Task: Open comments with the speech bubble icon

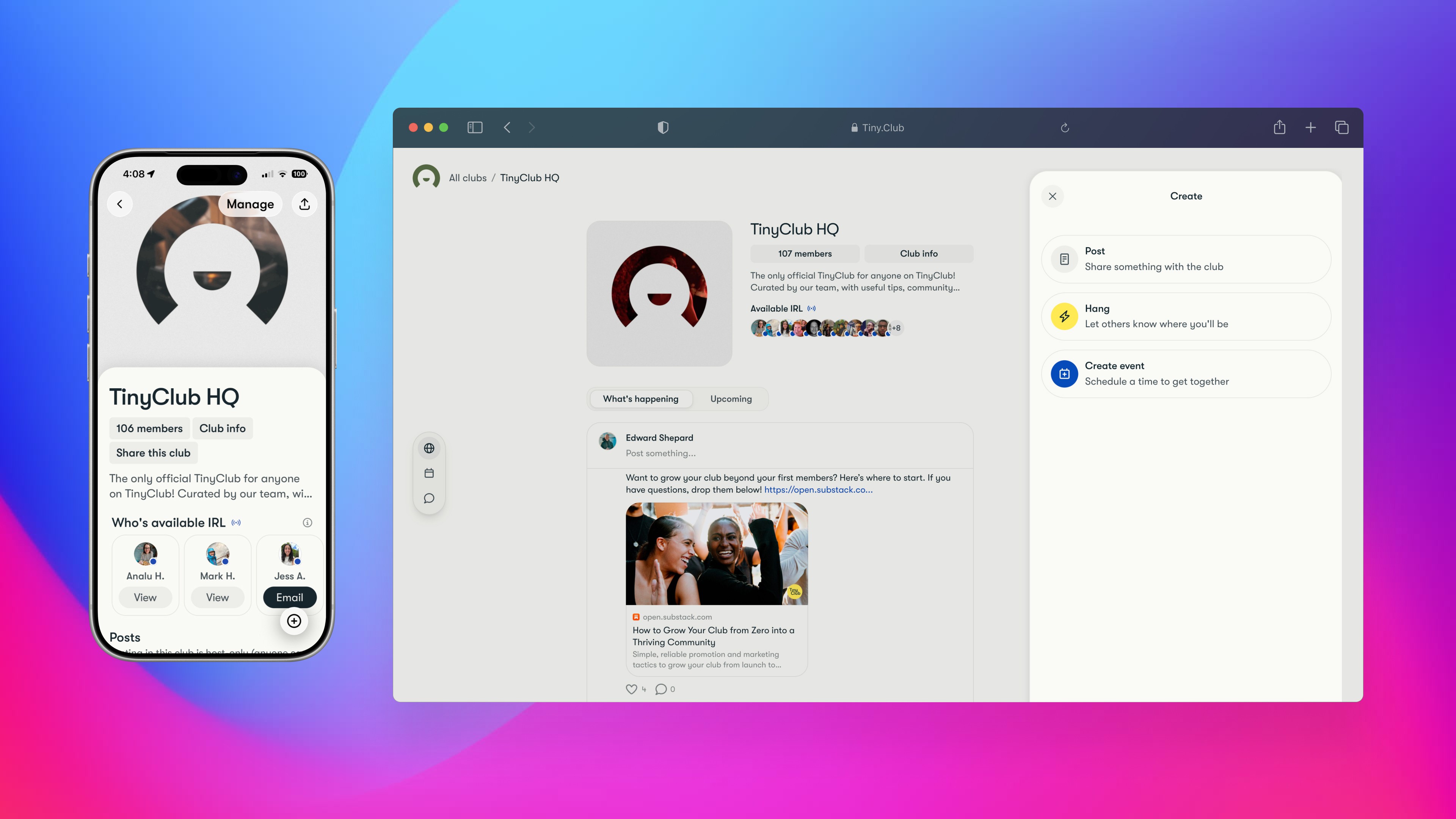Action: pos(660,689)
